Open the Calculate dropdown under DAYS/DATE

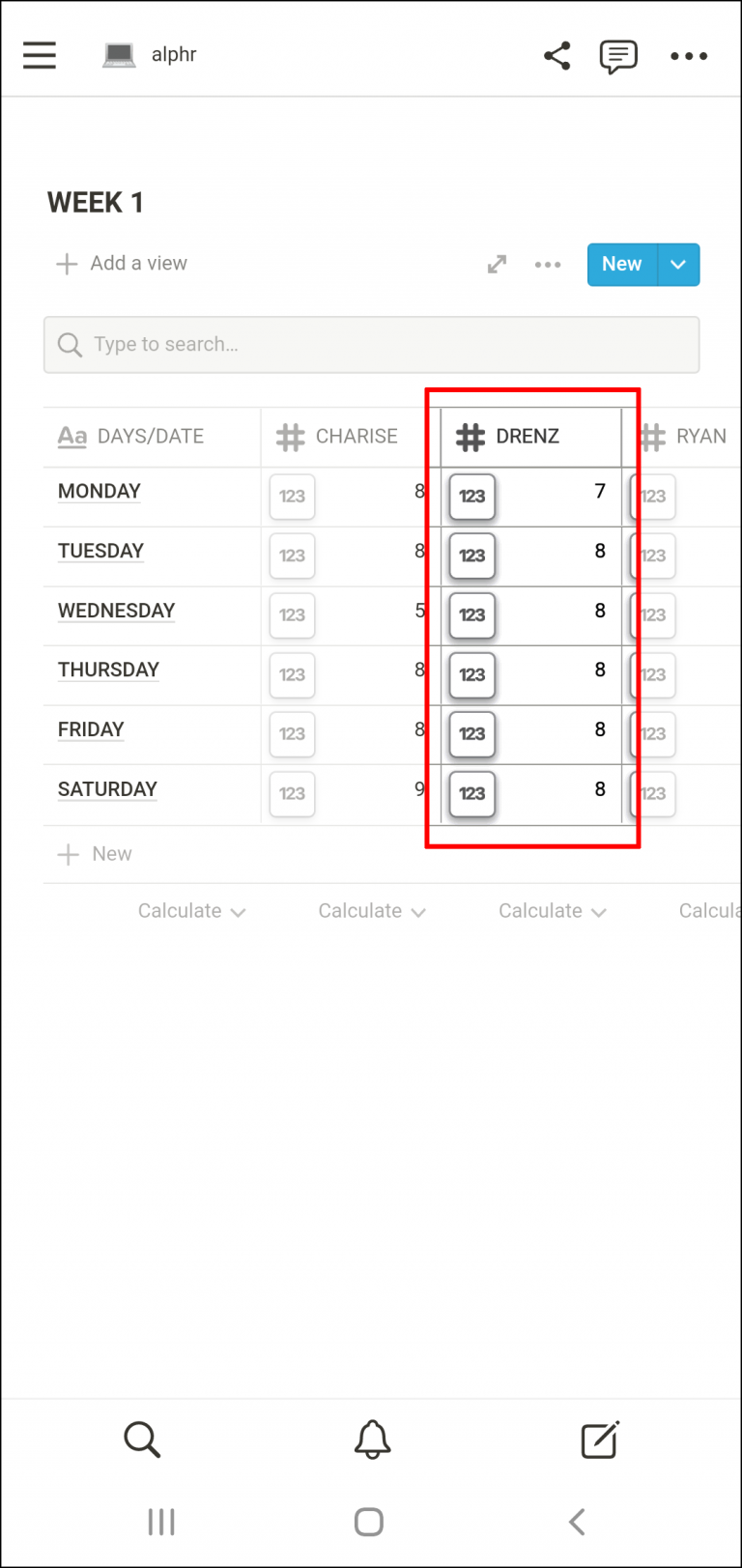[191, 910]
